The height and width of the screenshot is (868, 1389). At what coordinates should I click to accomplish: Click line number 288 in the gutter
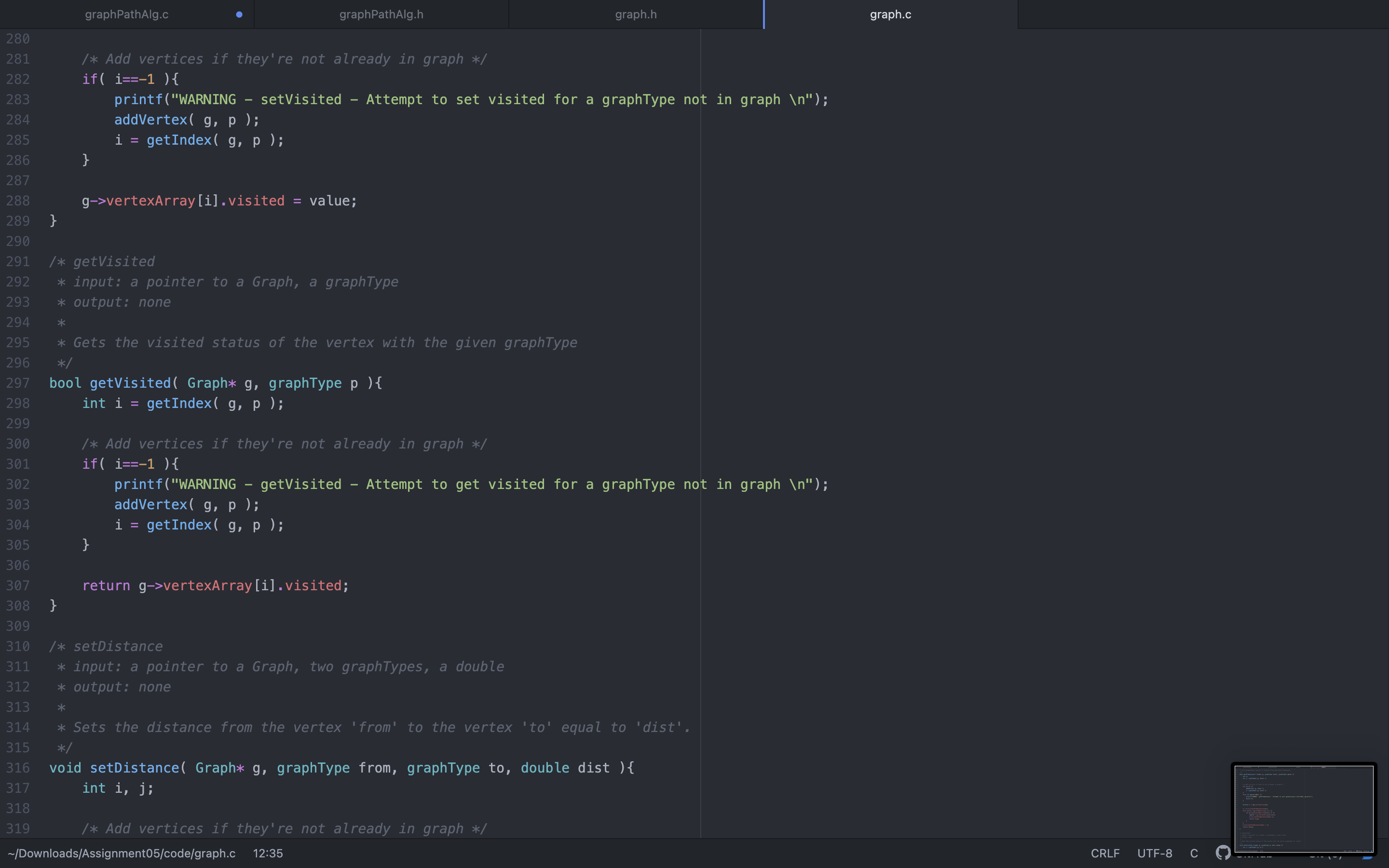(x=18, y=200)
